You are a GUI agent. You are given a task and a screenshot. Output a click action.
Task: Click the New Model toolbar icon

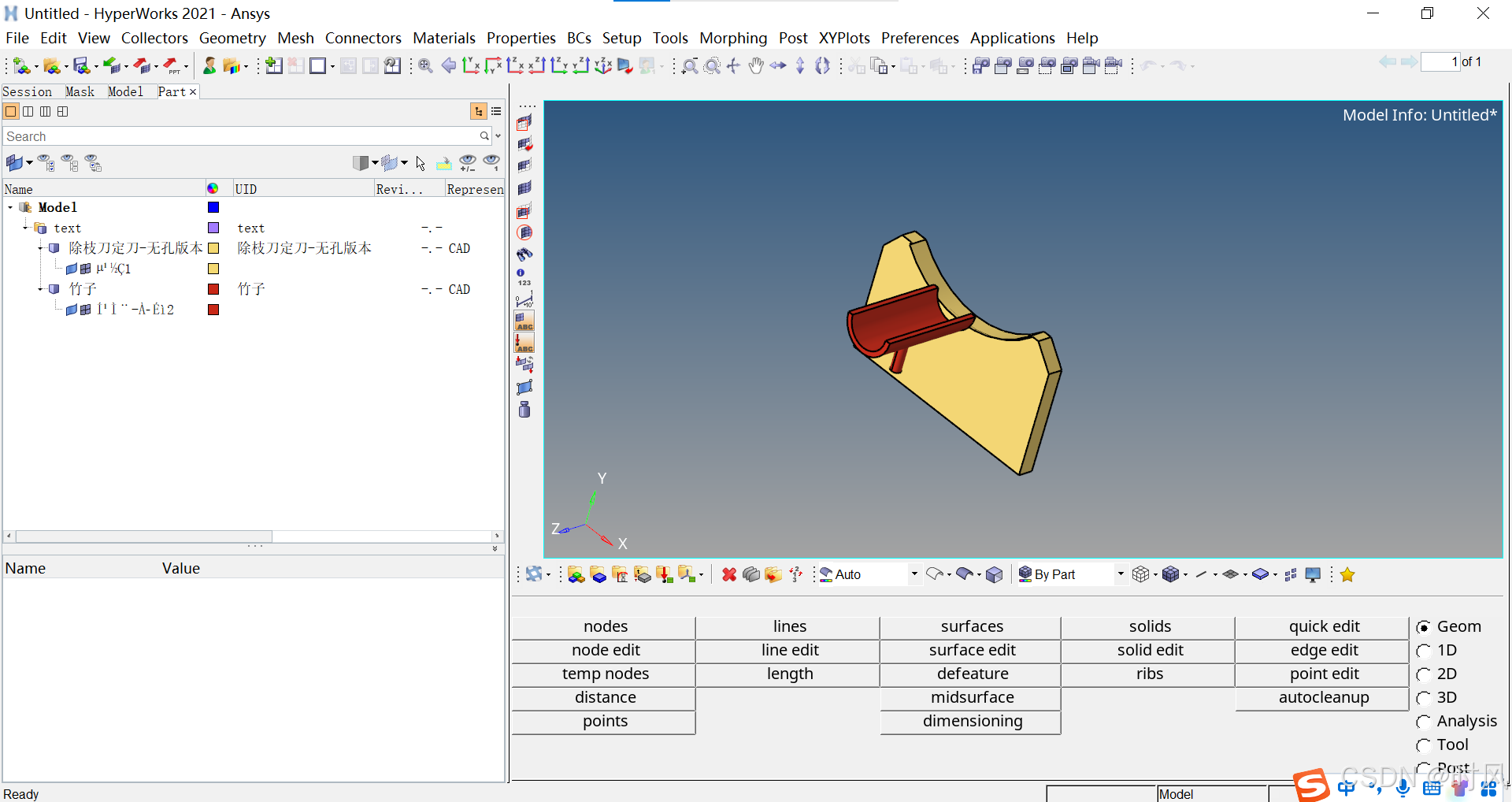click(x=21, y=66)
